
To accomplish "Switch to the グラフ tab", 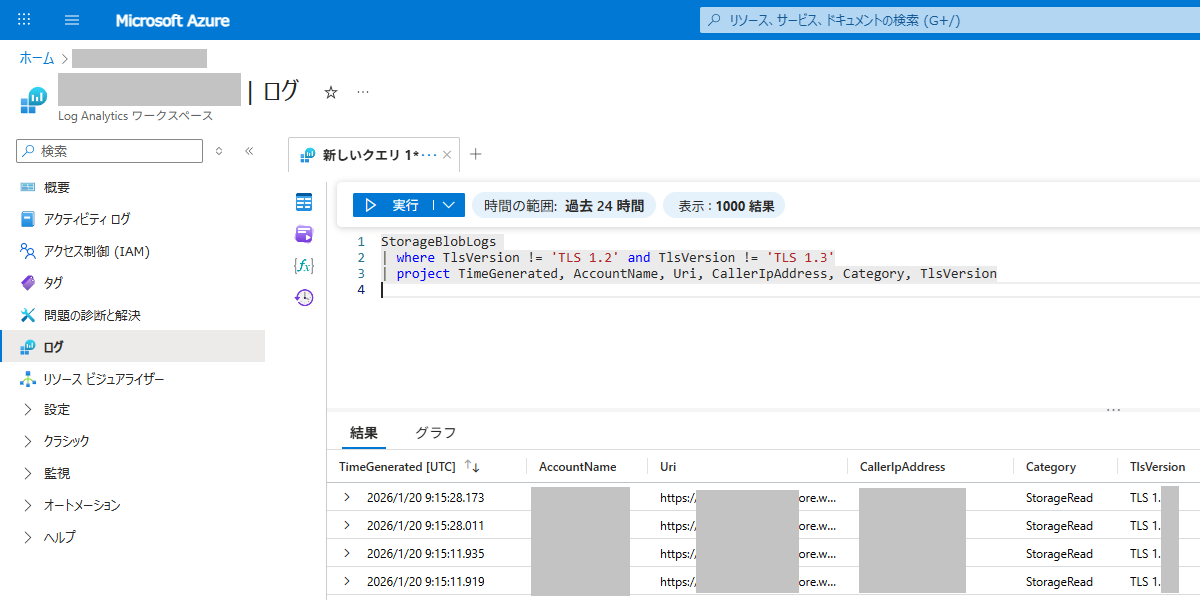I will pyautogui.click(x=436, y=433).
